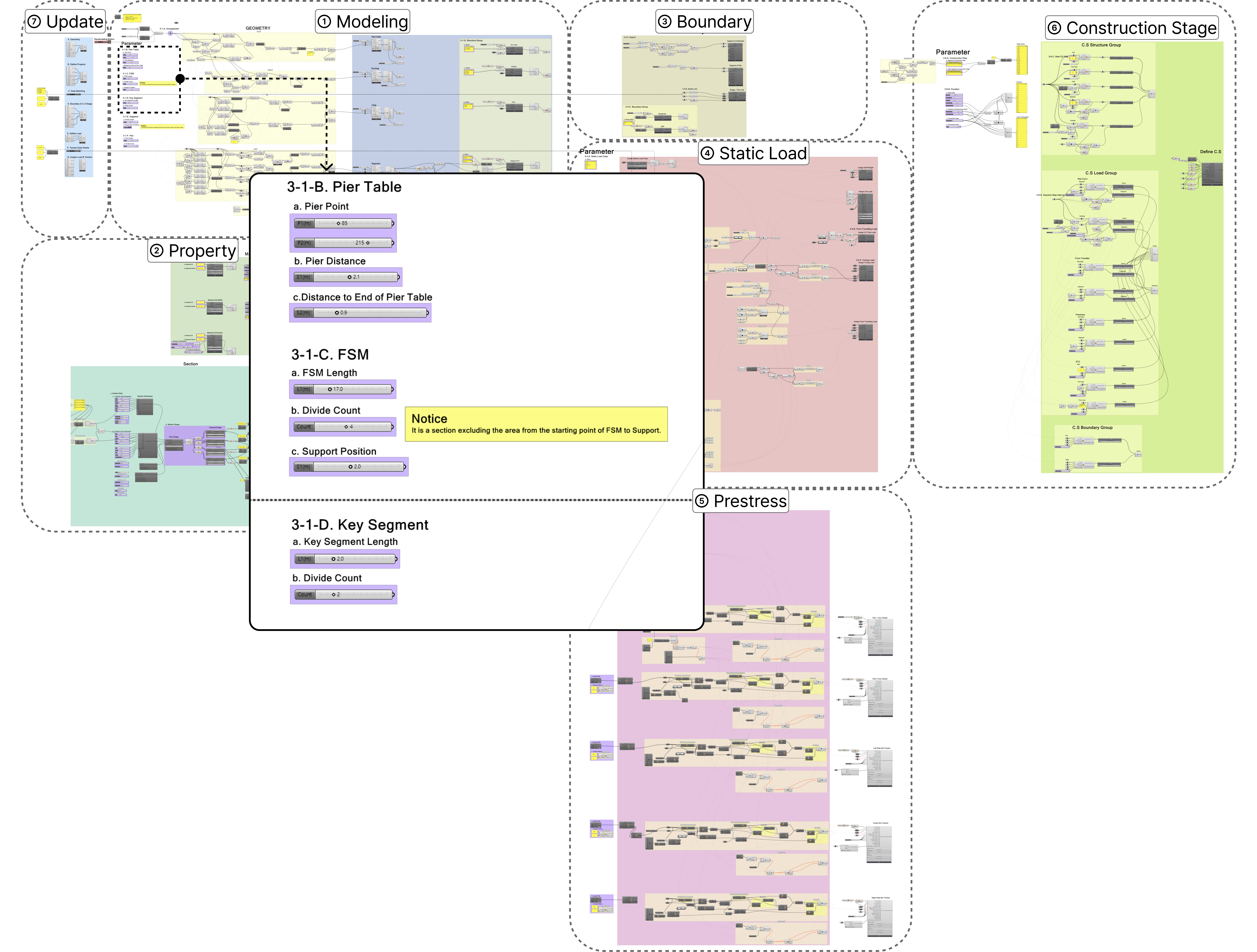The image size is (1257, 952).
Task: Select the Section group title in Property
Action: pos(190,364)
